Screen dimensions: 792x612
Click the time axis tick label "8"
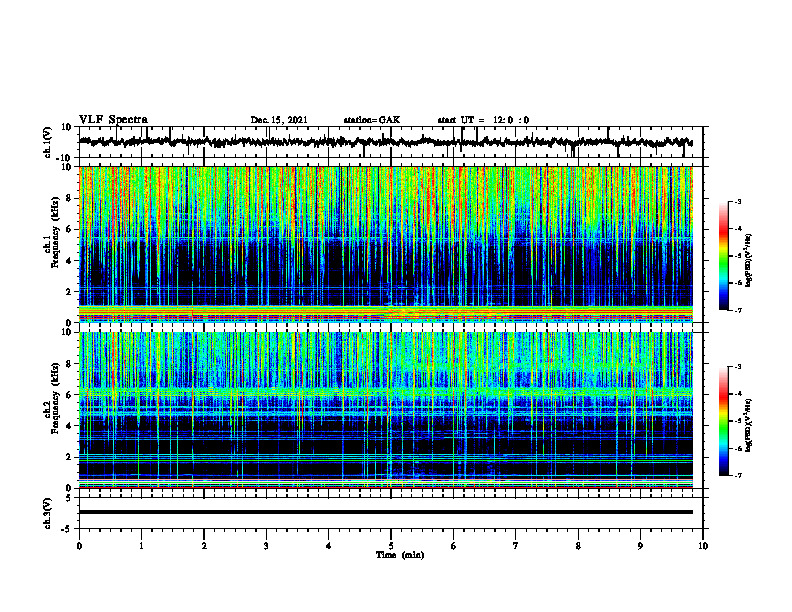click(578, 546)
